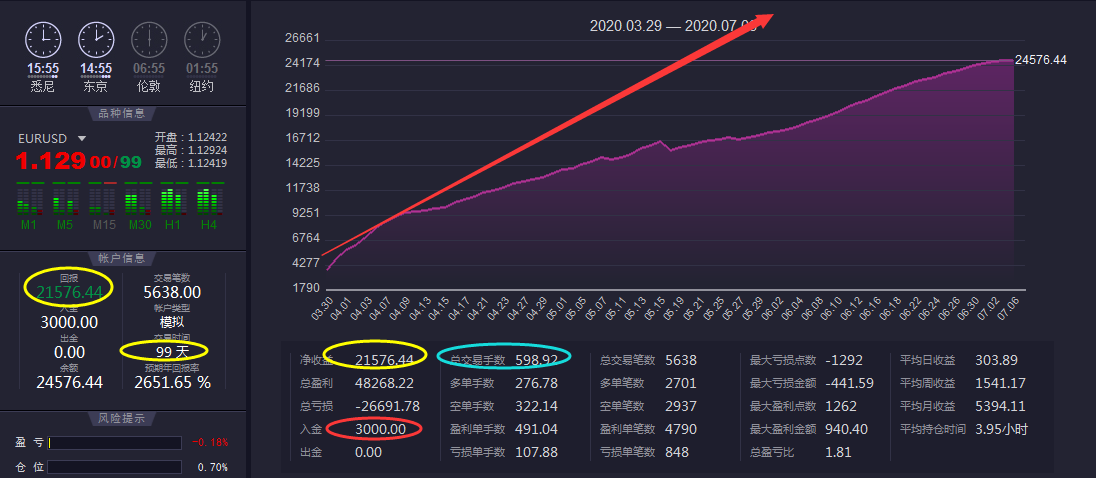Click the 平均月收益 5394.11 value
1096x478 pixels.
1000,406
